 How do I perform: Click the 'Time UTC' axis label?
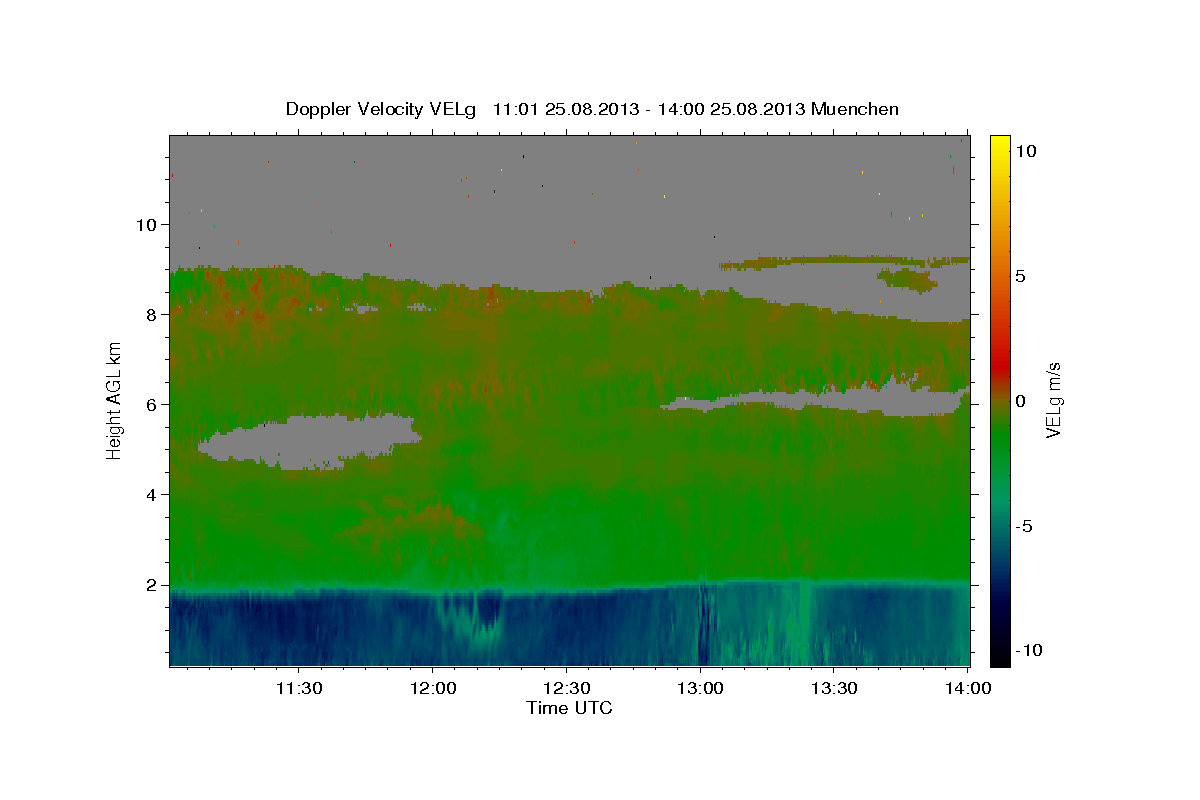tap(569, 708)
